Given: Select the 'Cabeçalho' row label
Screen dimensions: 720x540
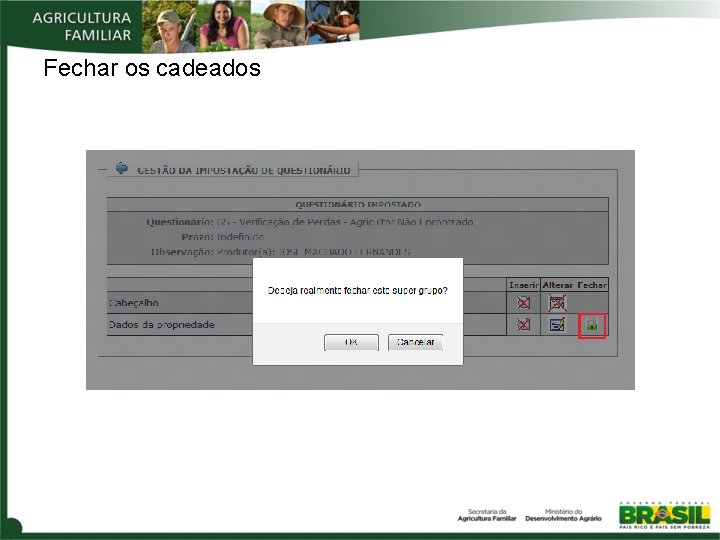Looking at the screenshot, I should click(134, 303).
